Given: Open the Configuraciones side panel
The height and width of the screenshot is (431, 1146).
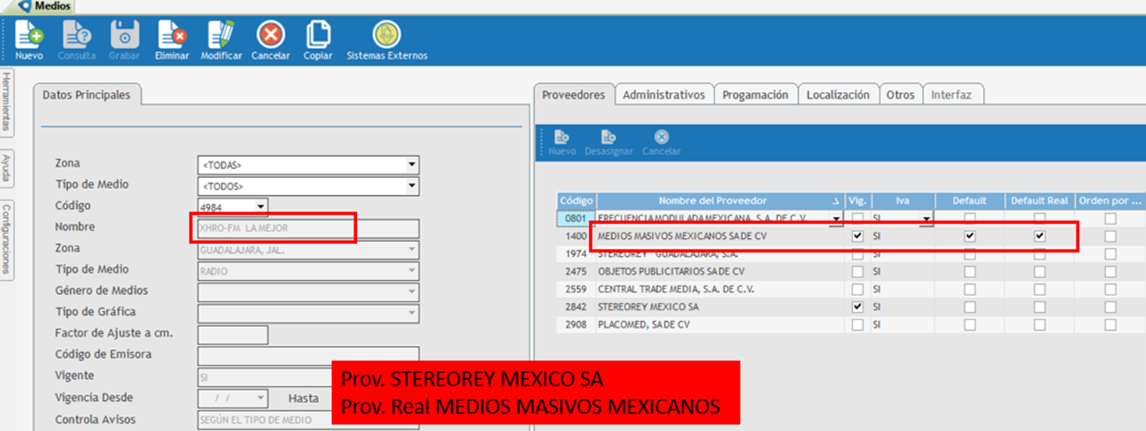Looking at the screenshot, I should click(7, 239).
